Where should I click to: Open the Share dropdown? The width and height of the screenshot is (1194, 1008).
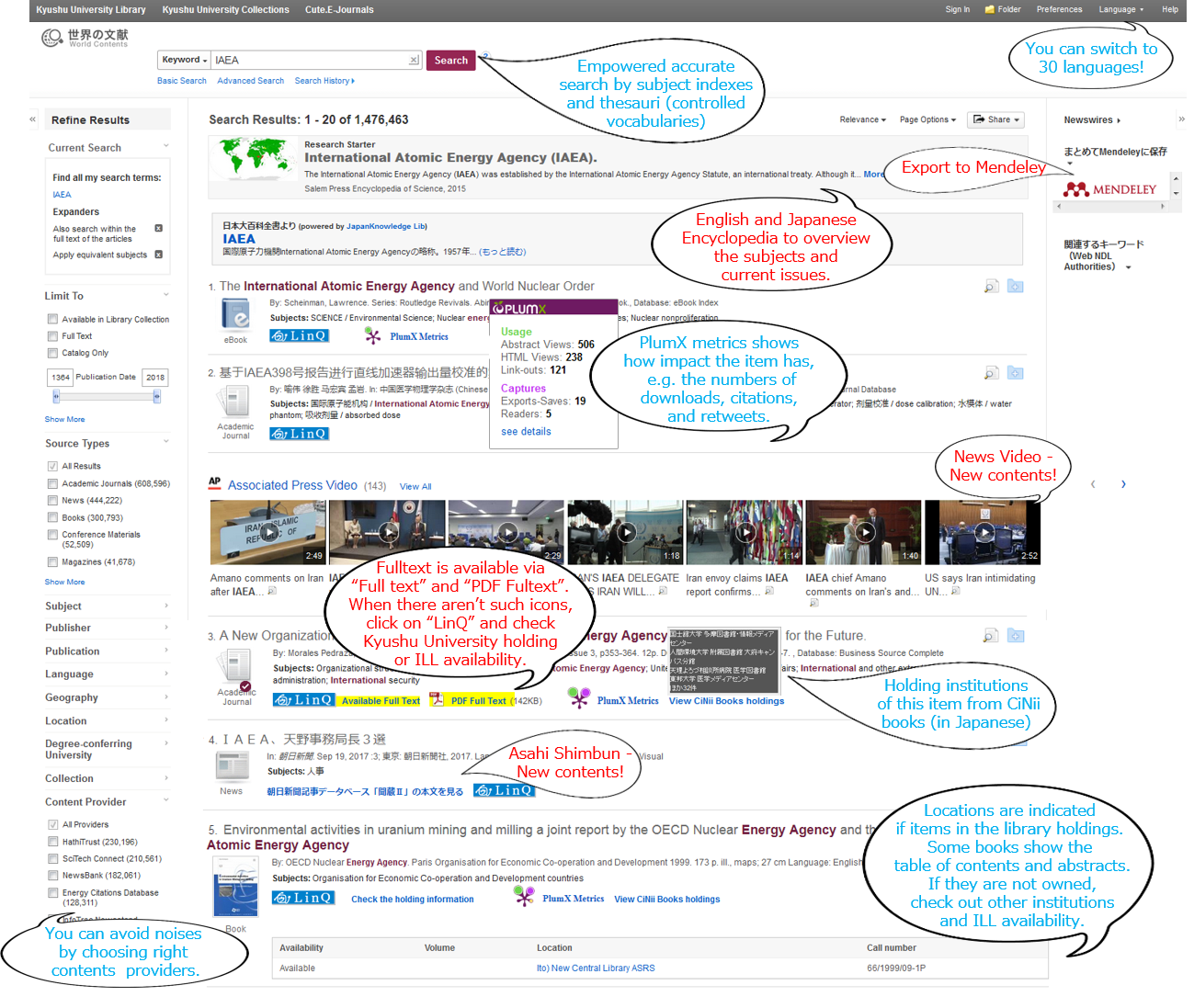[x=997, y=119]
